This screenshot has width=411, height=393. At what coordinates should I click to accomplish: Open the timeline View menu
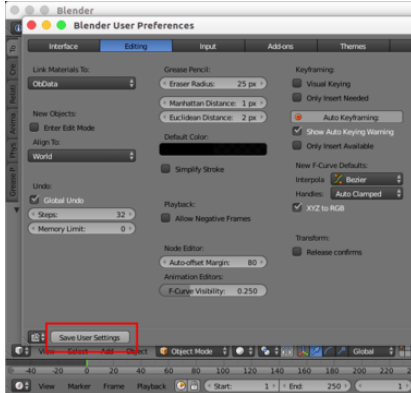(x=46, y=386)
